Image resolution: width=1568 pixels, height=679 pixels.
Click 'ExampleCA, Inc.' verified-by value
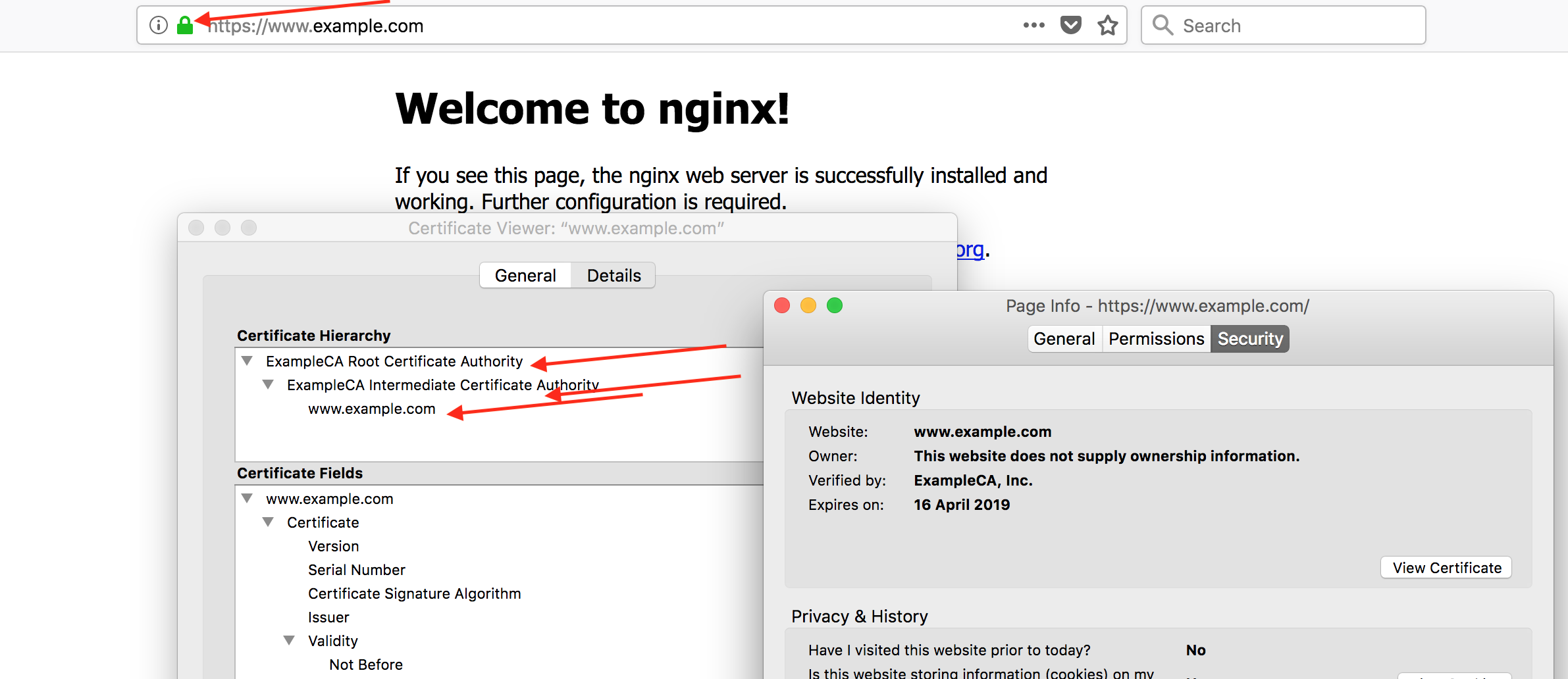click(973, 480)
